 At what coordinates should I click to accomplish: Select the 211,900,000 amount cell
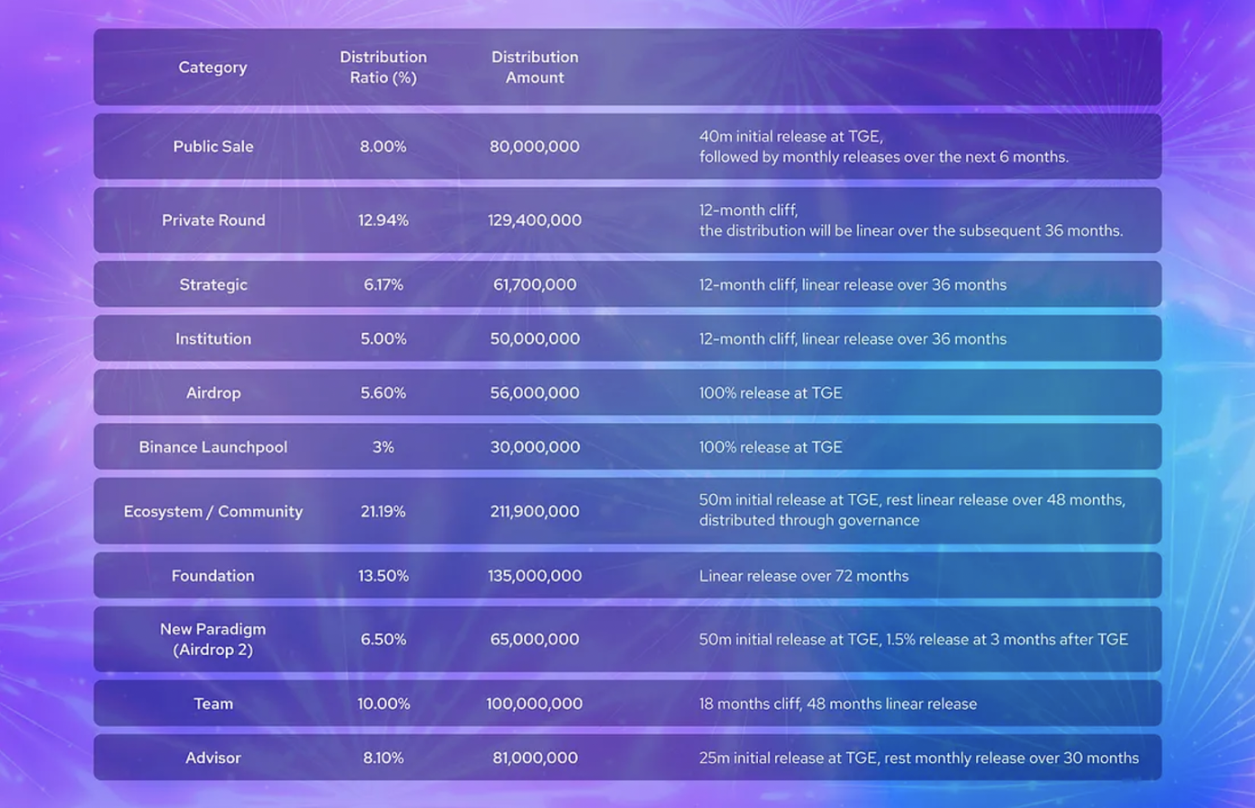tap(535, 511)
